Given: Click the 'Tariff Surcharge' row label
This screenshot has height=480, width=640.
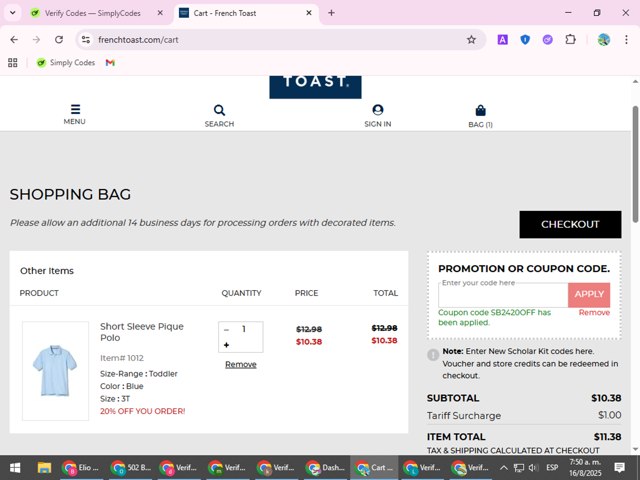Looking at the screenshot, I should [464, 416].
